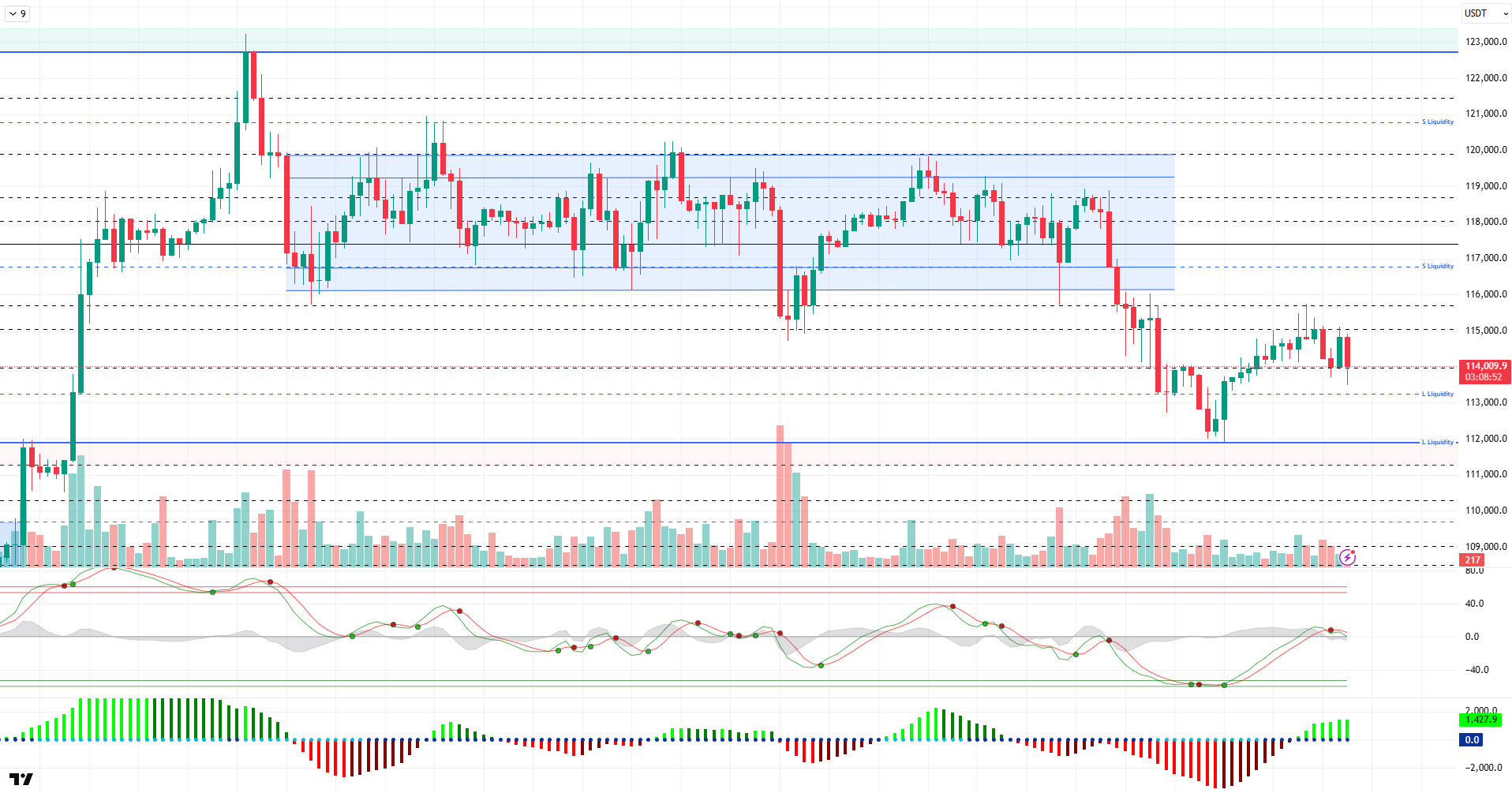Image resolution: width=1512 pixels, height=793 pixels.
Task: Click the 116,000.0 price axis label
Action: [1486, 294]
